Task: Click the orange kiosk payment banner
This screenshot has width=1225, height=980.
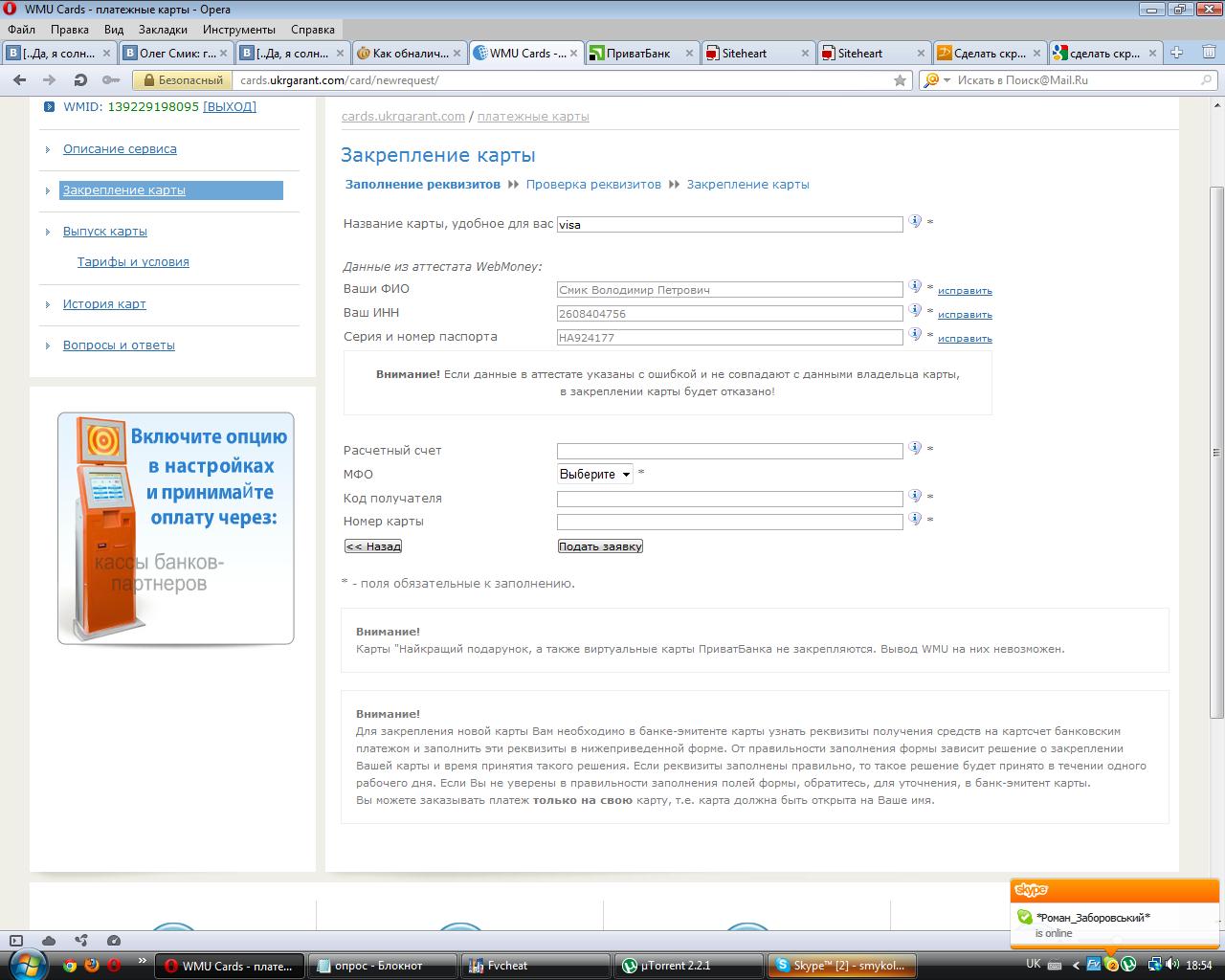Action: (176, 528)
